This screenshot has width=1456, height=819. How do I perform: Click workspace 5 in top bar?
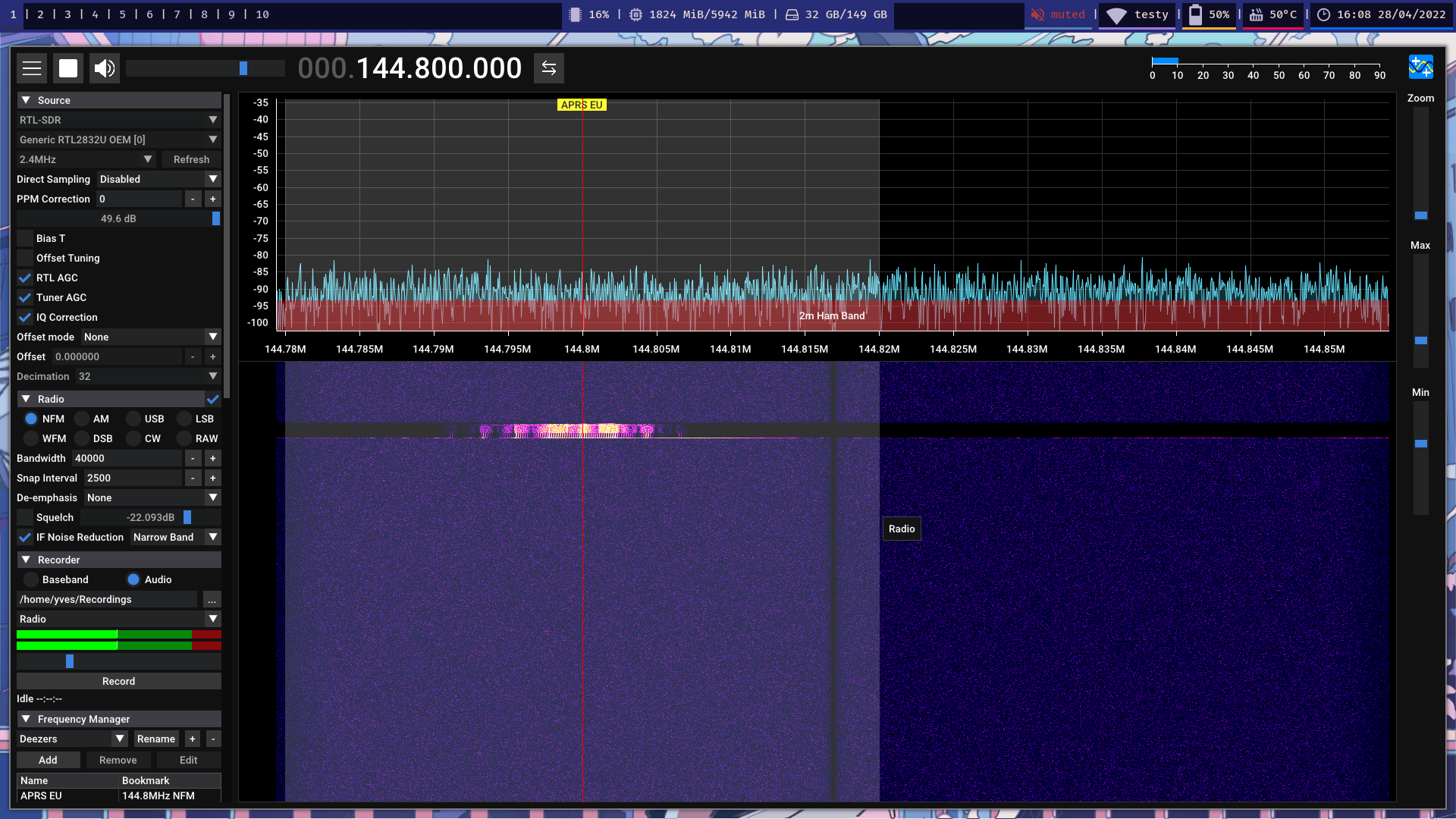[122, 14]
